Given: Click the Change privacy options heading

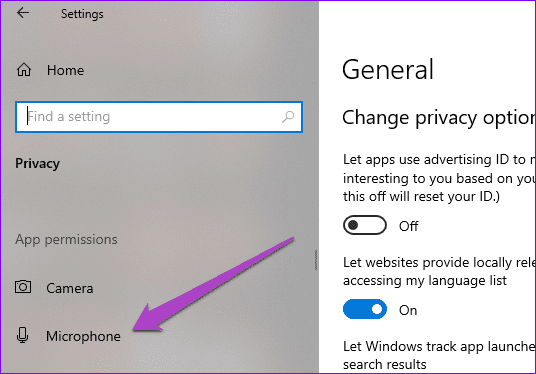Looking at the screenshot, I should click(x=439, y=118).
